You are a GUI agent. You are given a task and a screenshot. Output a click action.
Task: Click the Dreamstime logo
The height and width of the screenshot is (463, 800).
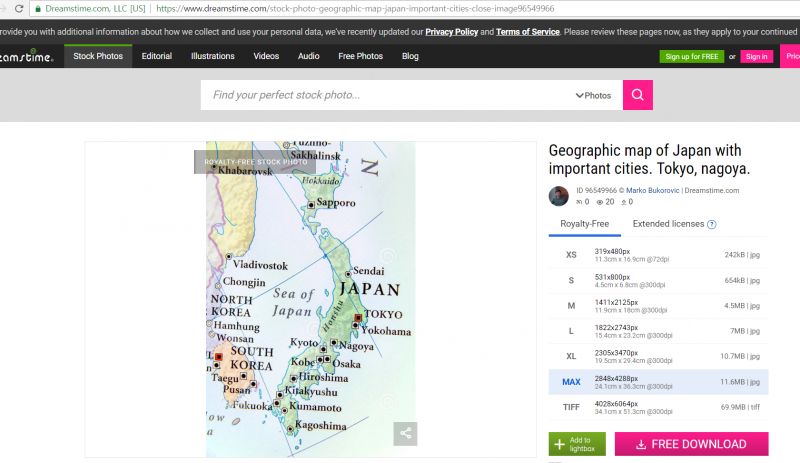click(30, 57)
